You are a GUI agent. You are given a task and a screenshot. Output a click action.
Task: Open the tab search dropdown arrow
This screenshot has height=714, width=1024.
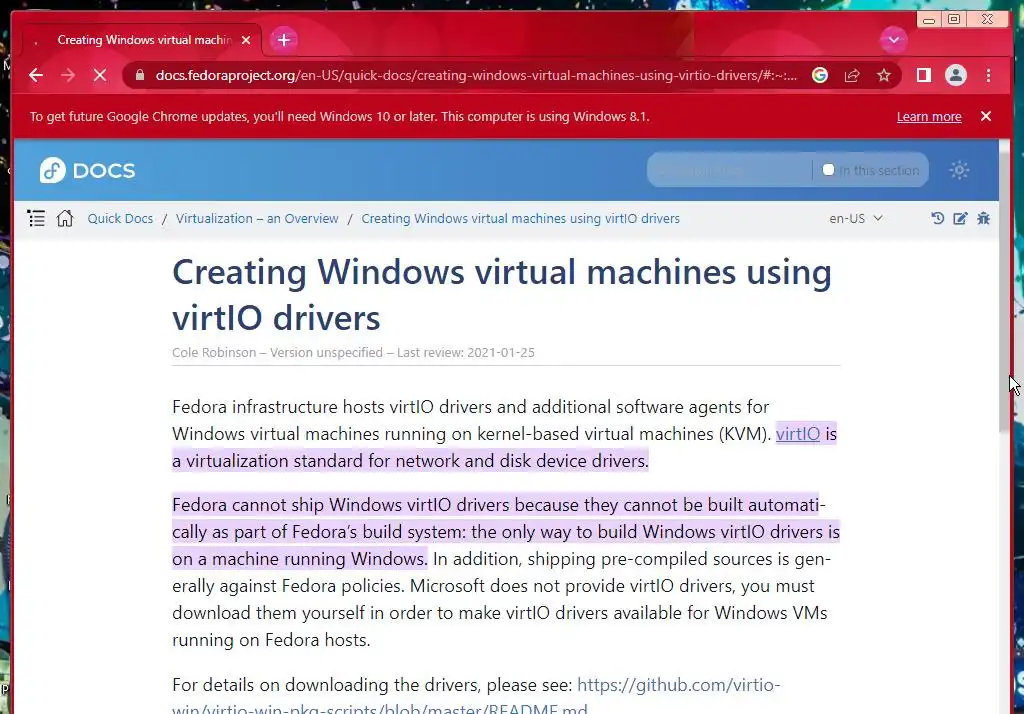(x=893, y=40)
